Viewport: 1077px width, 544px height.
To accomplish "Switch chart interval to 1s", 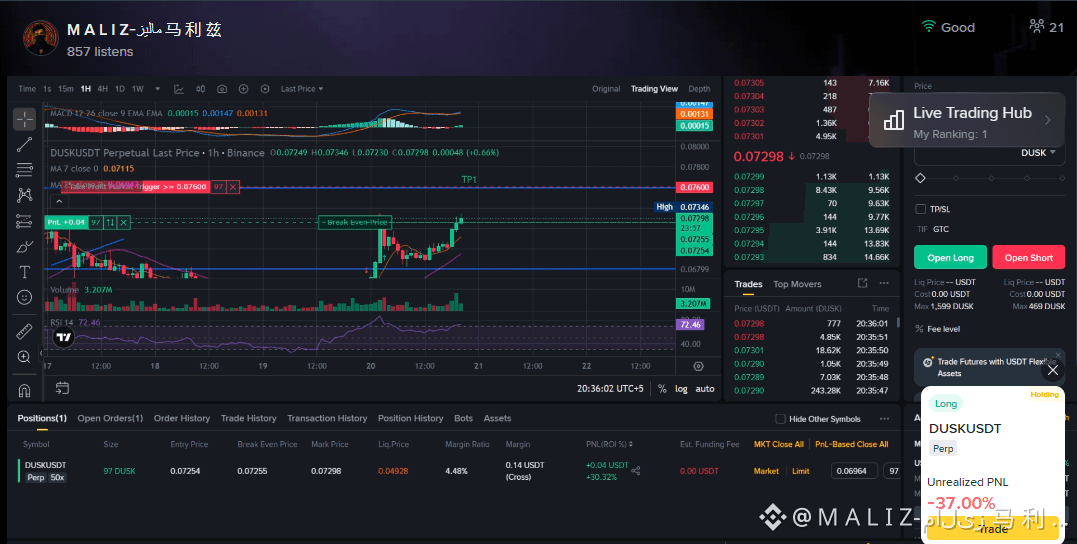I will tap(47, 89).
